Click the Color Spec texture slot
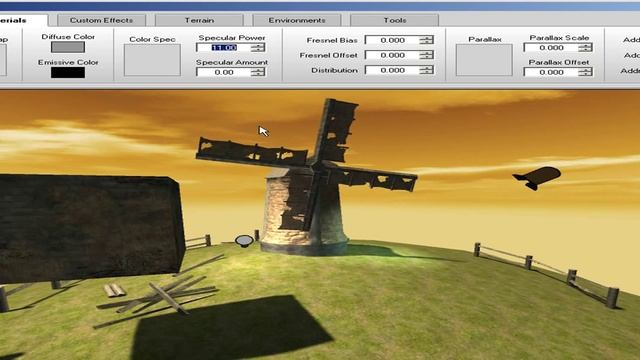This screenshot has height=360, width=640. click(152, 60)
